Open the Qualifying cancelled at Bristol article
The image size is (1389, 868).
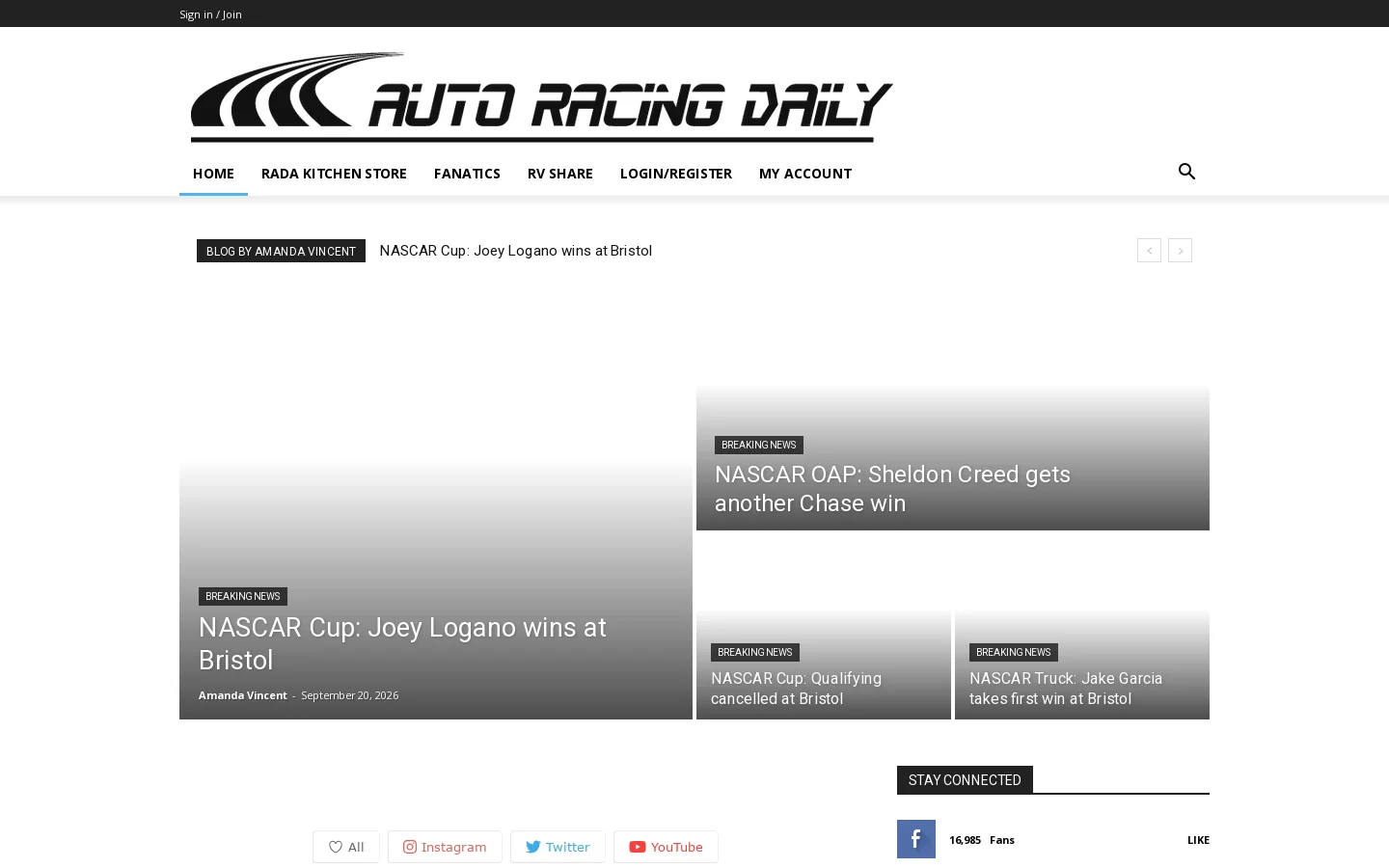point(796,689)
